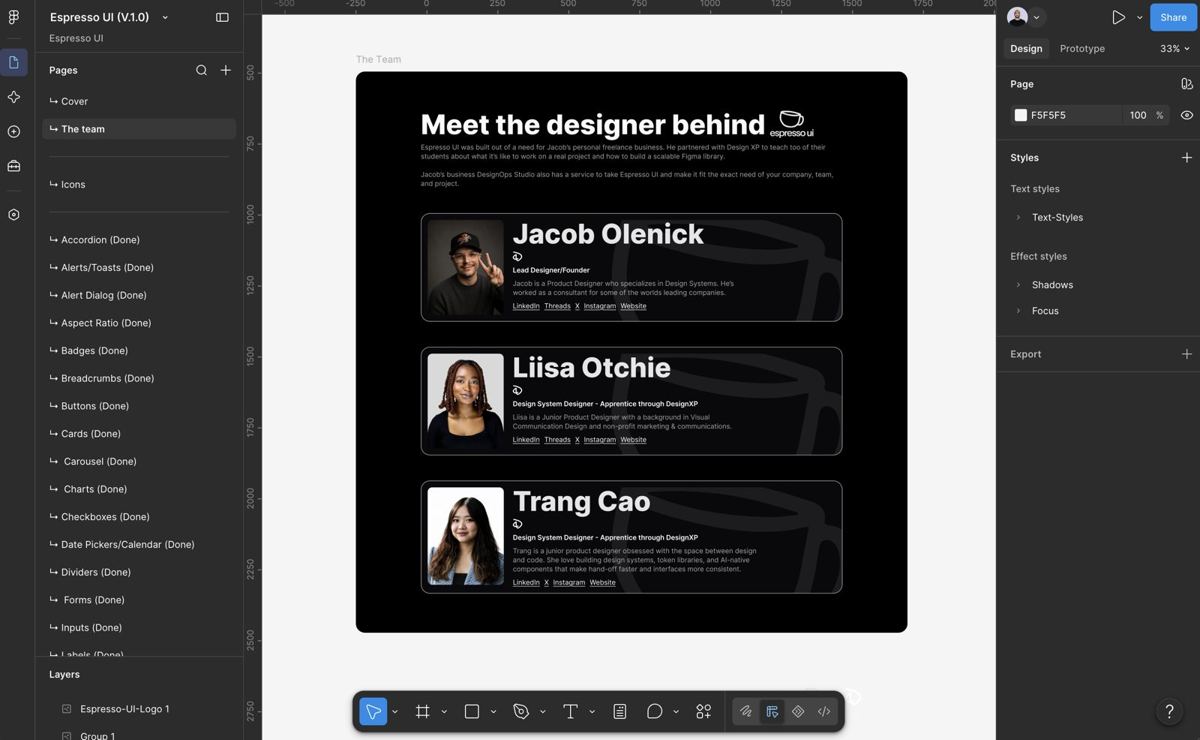The height and width of the screenshot is (740, 1200).
Task: Open the Actions components icon
Action: tap(704, 711)
